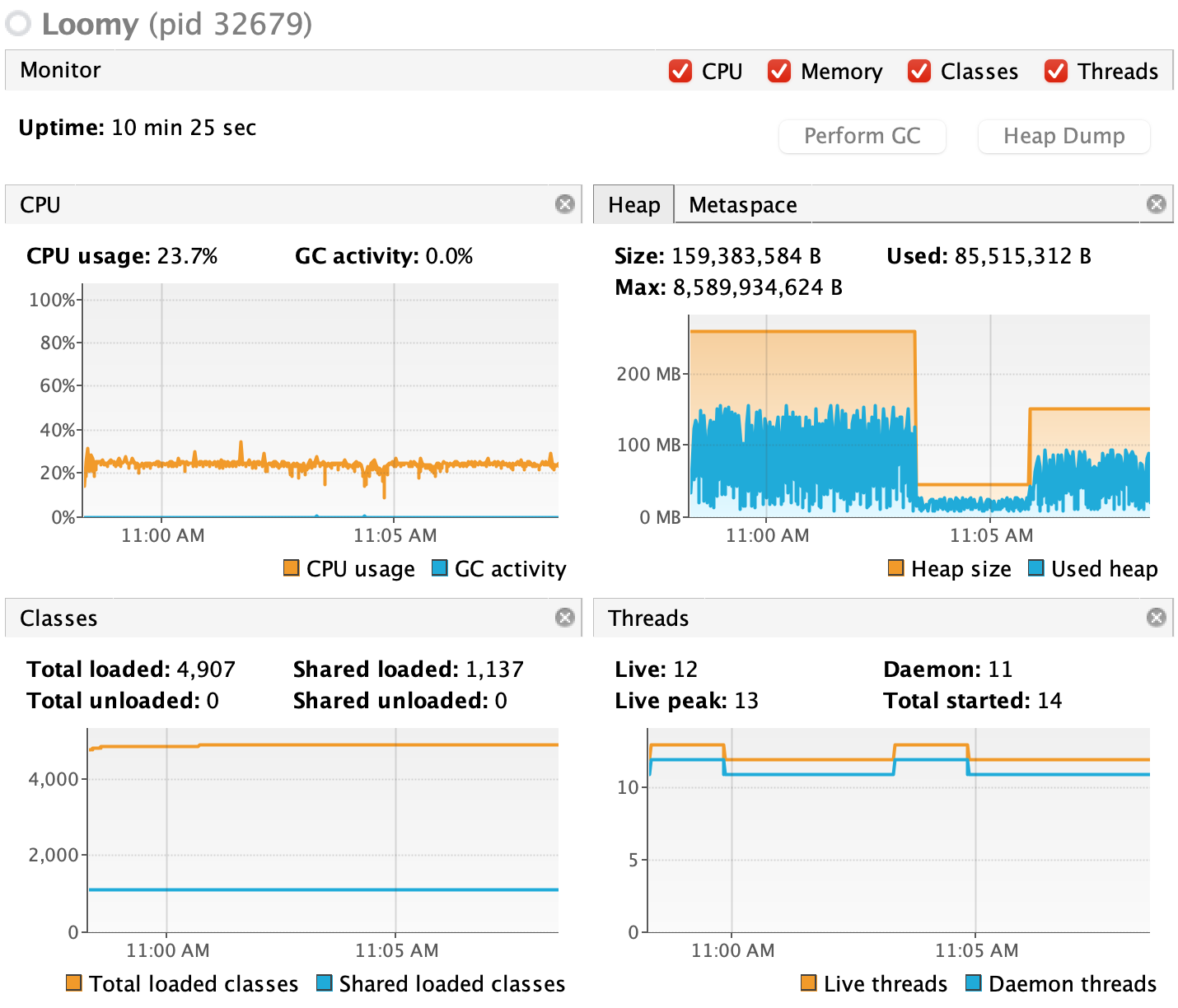The width and height of the screenshot is (1178, 1008).
Task: Hide Threads via its checkbox
Action: coord(1056,72)
